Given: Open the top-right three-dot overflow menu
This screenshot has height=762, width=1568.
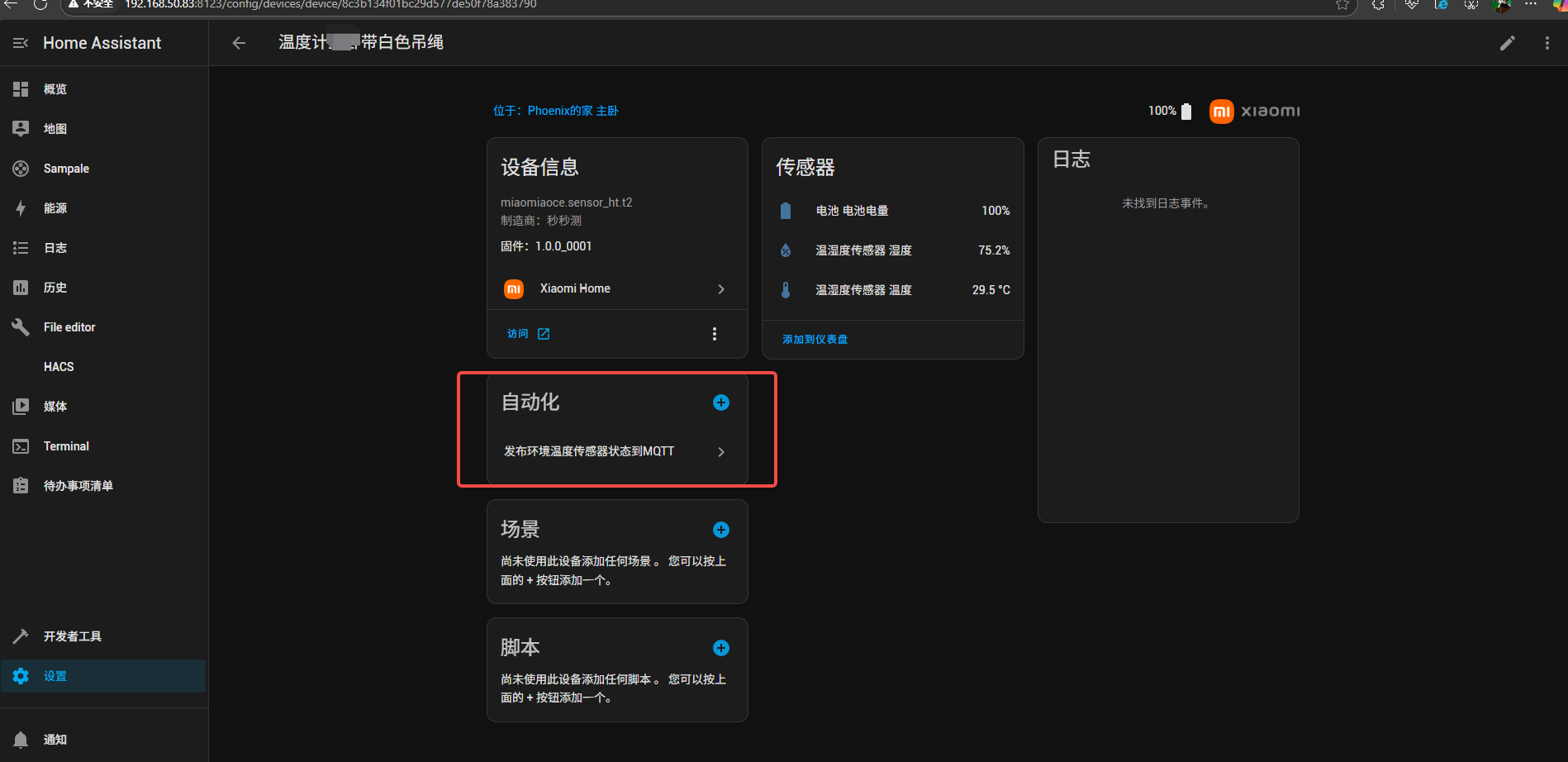Looking at the screenshot, I should tap(1547, 43).
